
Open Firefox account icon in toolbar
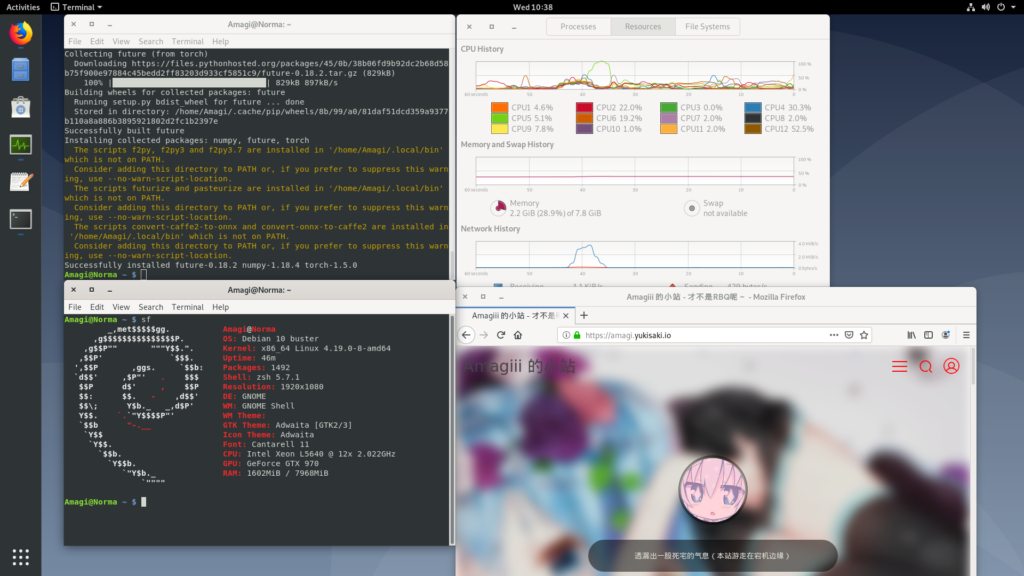click(x=946, y=335)
